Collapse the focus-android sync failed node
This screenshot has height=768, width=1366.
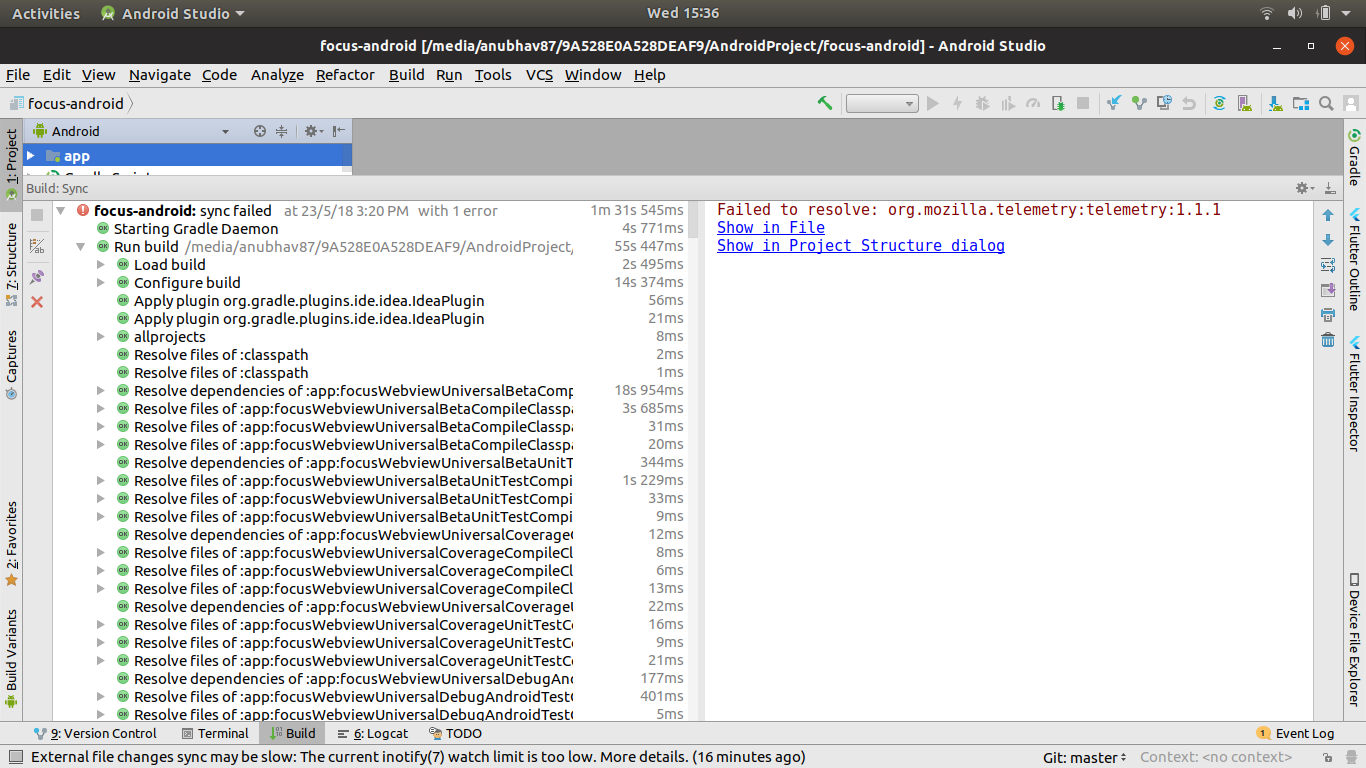(61, 210)
